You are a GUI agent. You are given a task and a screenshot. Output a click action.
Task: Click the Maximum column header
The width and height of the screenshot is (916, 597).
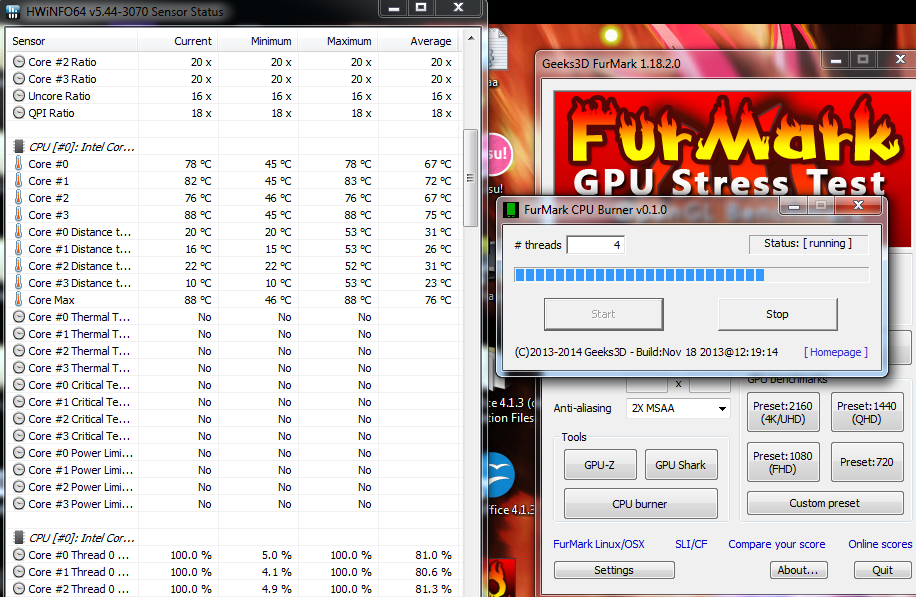pyautogui.click(x=338, y=41)
